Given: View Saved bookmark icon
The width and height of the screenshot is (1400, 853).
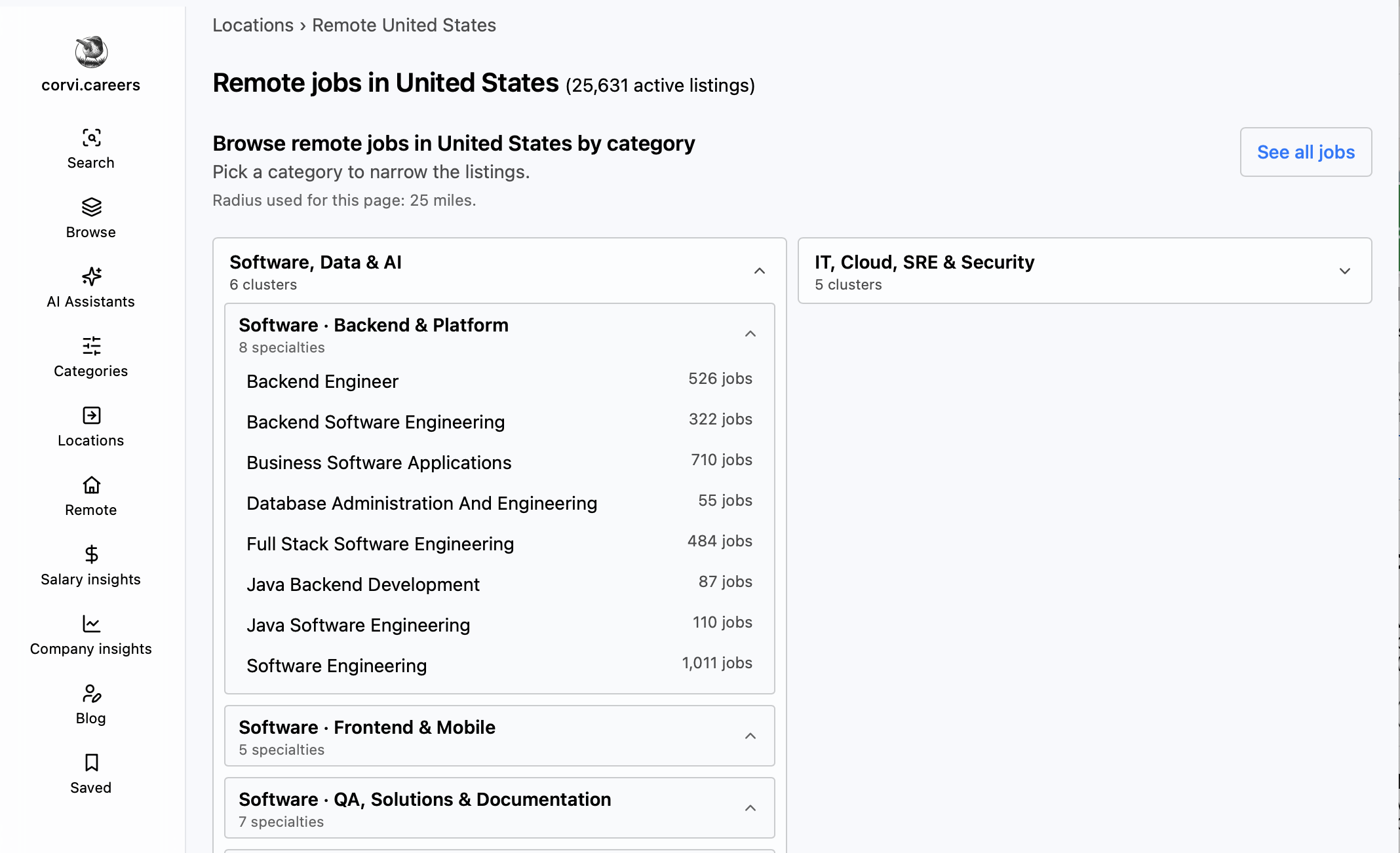Looking at the screenshot, I should [x=91, y=763].
